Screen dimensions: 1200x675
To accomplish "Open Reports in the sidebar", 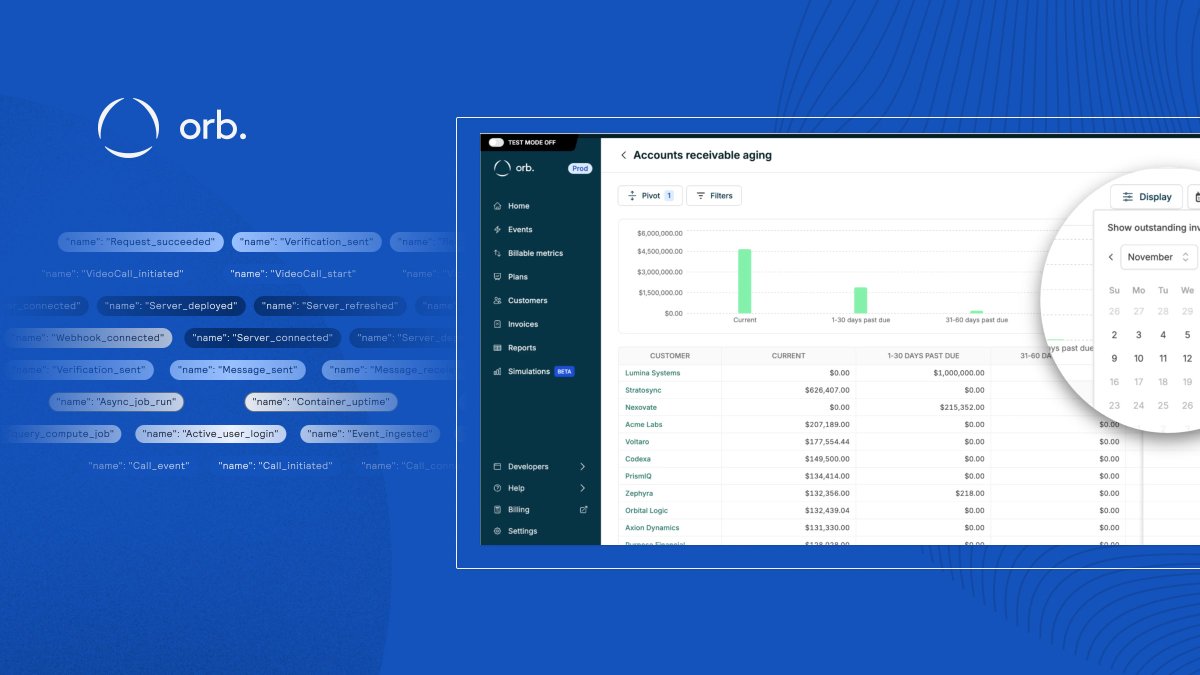I will 522,348.
